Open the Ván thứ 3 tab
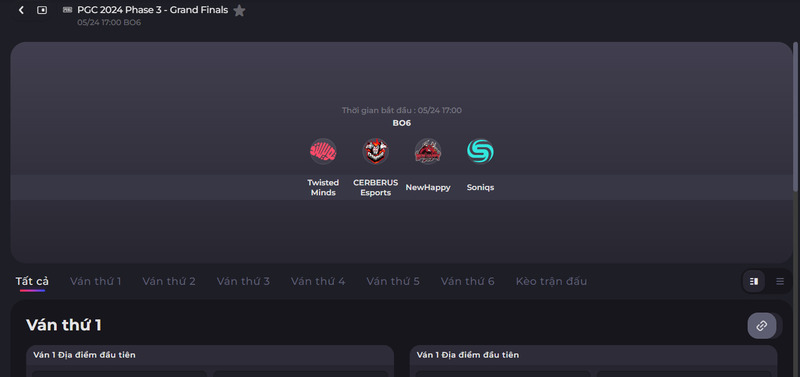The width and height of the screenshot is (800, 377). click(x=243, y=281)
